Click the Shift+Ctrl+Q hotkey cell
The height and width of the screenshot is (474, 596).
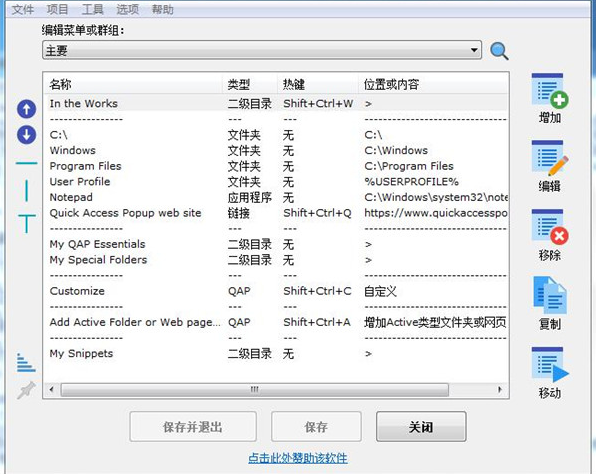[x=317, y=212]
